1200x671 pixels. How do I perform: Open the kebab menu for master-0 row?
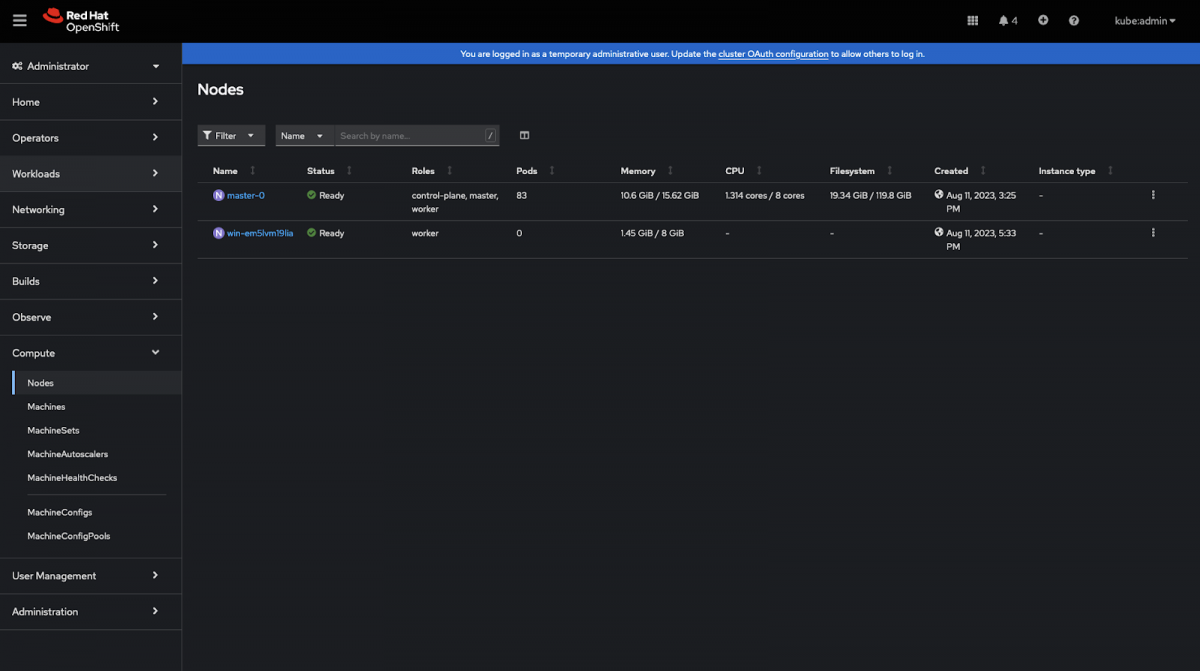(1153, 194)
